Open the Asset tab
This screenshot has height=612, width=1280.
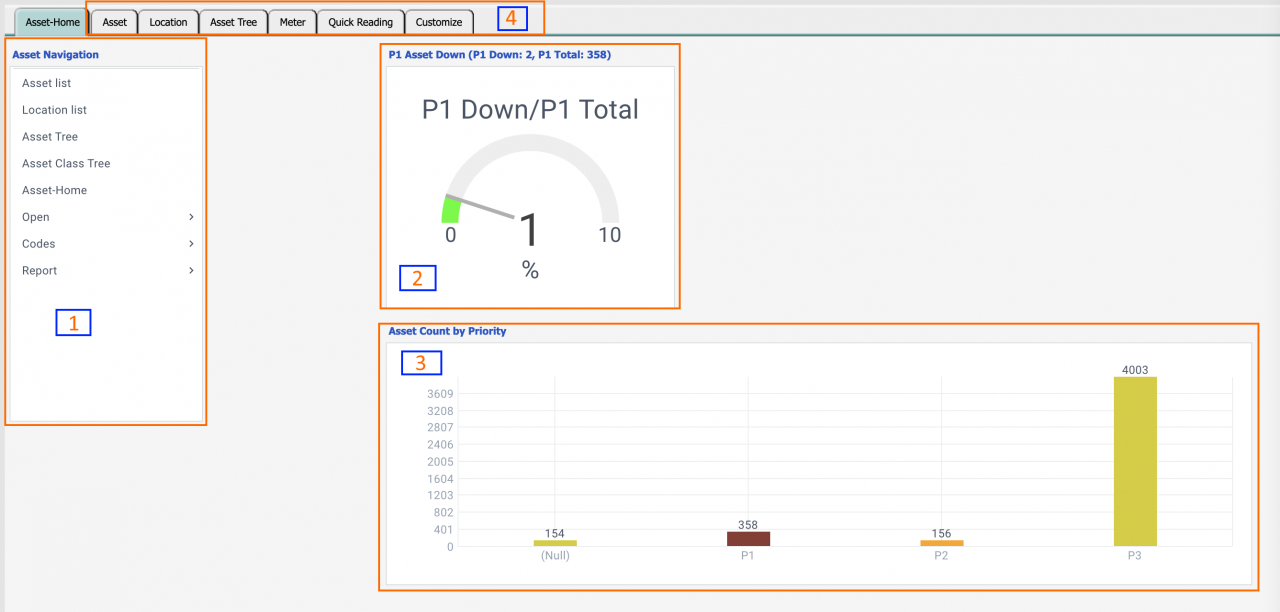pyautogui.click(x=115, y=22)
